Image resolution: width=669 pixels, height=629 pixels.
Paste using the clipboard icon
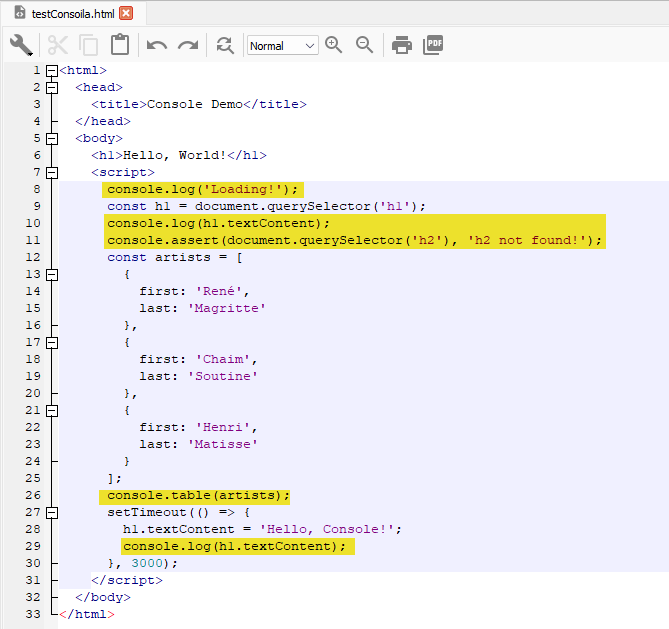pos(120,45)
